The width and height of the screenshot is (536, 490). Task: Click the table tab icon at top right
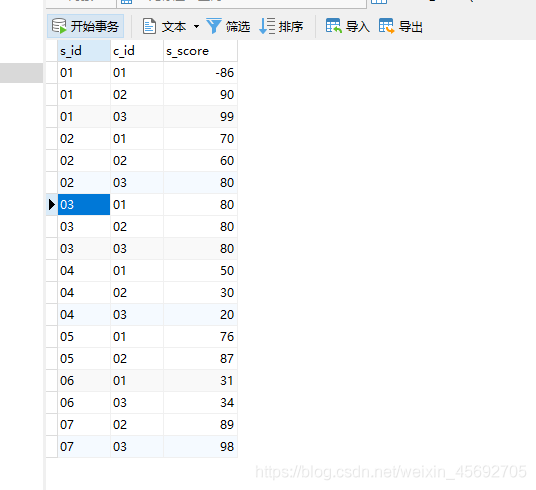379,1
